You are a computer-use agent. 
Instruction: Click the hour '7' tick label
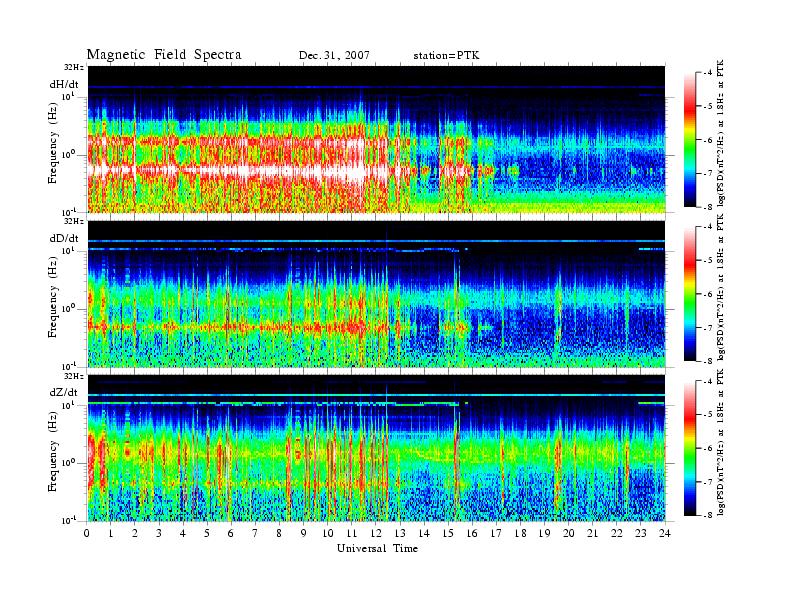click(255, 533)
